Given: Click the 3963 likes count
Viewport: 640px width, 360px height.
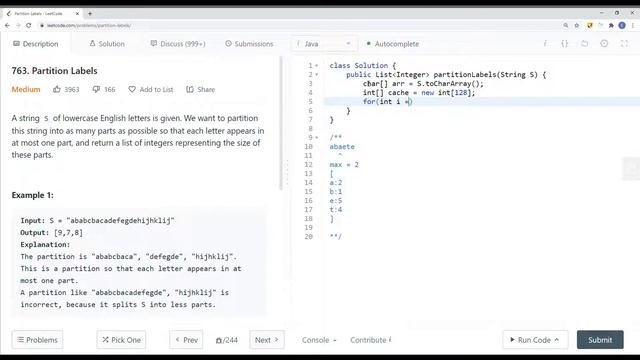Looking at the screenshot, I should click(71, 89).
